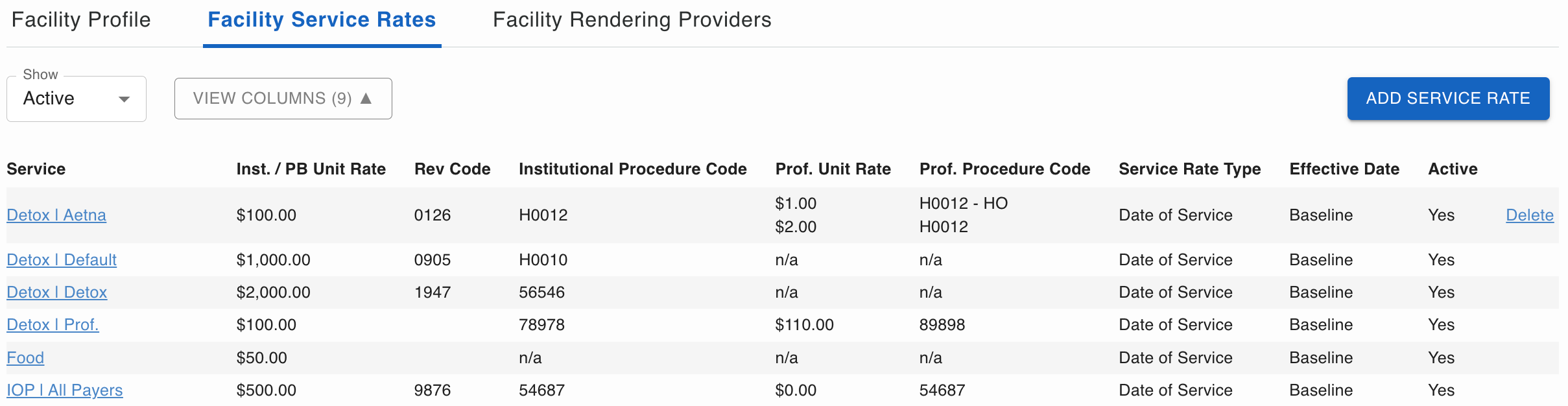Open the Detox | Aetna service link
This screenshot has width=1568, height=406.
coord(56,215)
